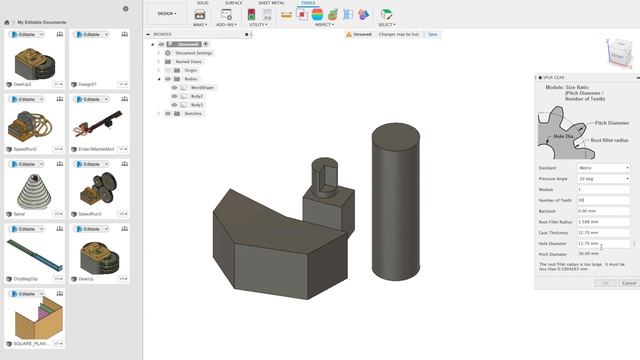Screen dimensions: 640x360
Task: Open My Editable Documents breadcrumb
Action: click(x=42, y=22)
